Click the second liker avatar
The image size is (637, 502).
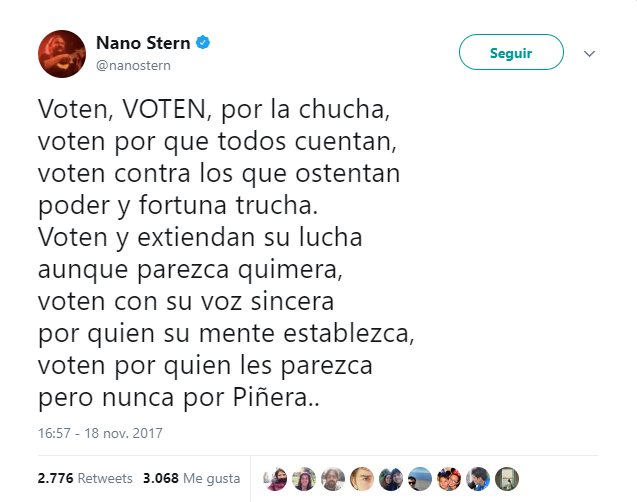[303, 478]
